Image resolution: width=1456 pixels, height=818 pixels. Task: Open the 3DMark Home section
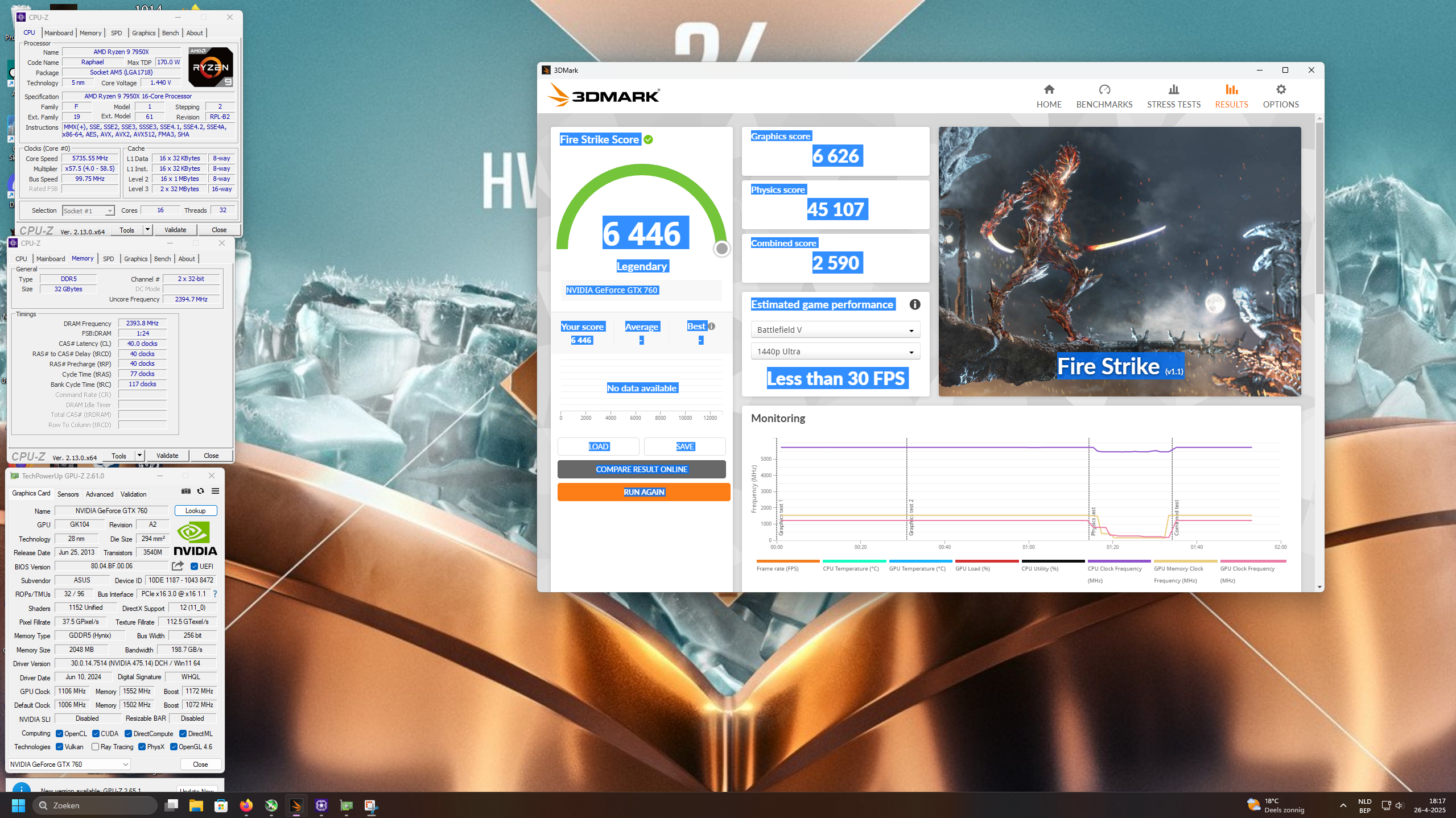pyautogui.click(x=1049, y=96)
